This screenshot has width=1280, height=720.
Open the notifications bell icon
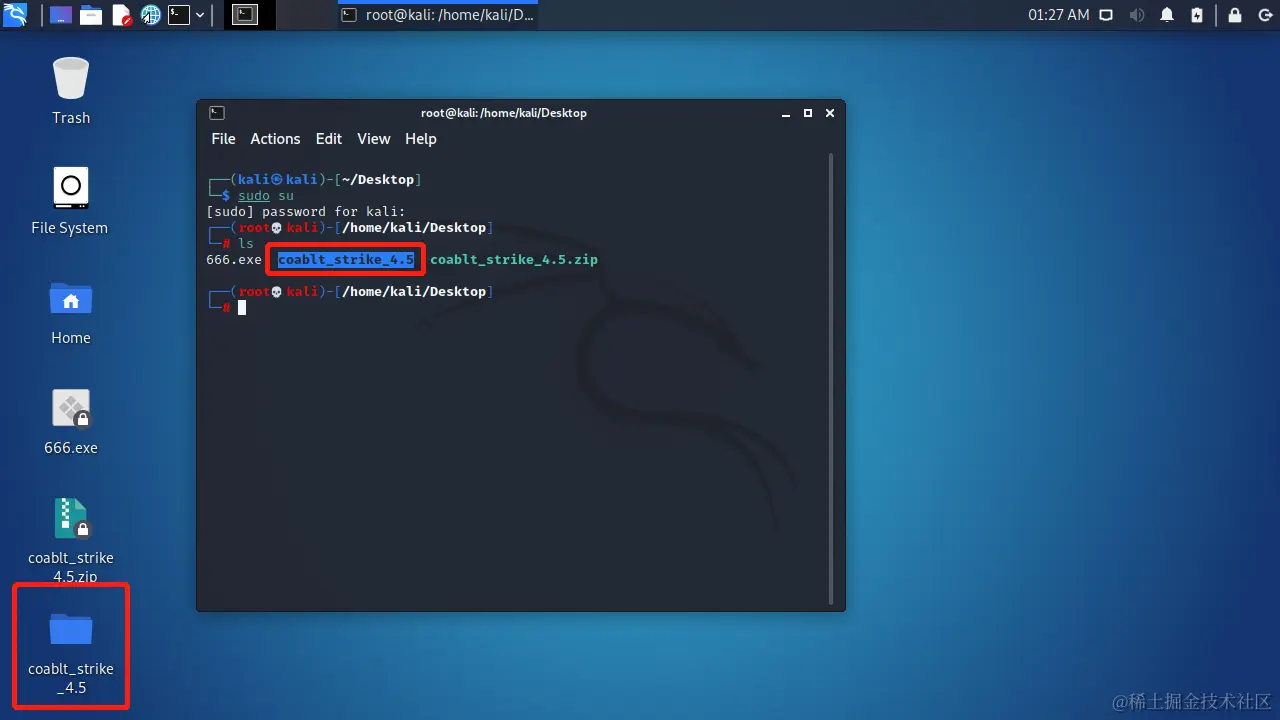point(1167,15)
